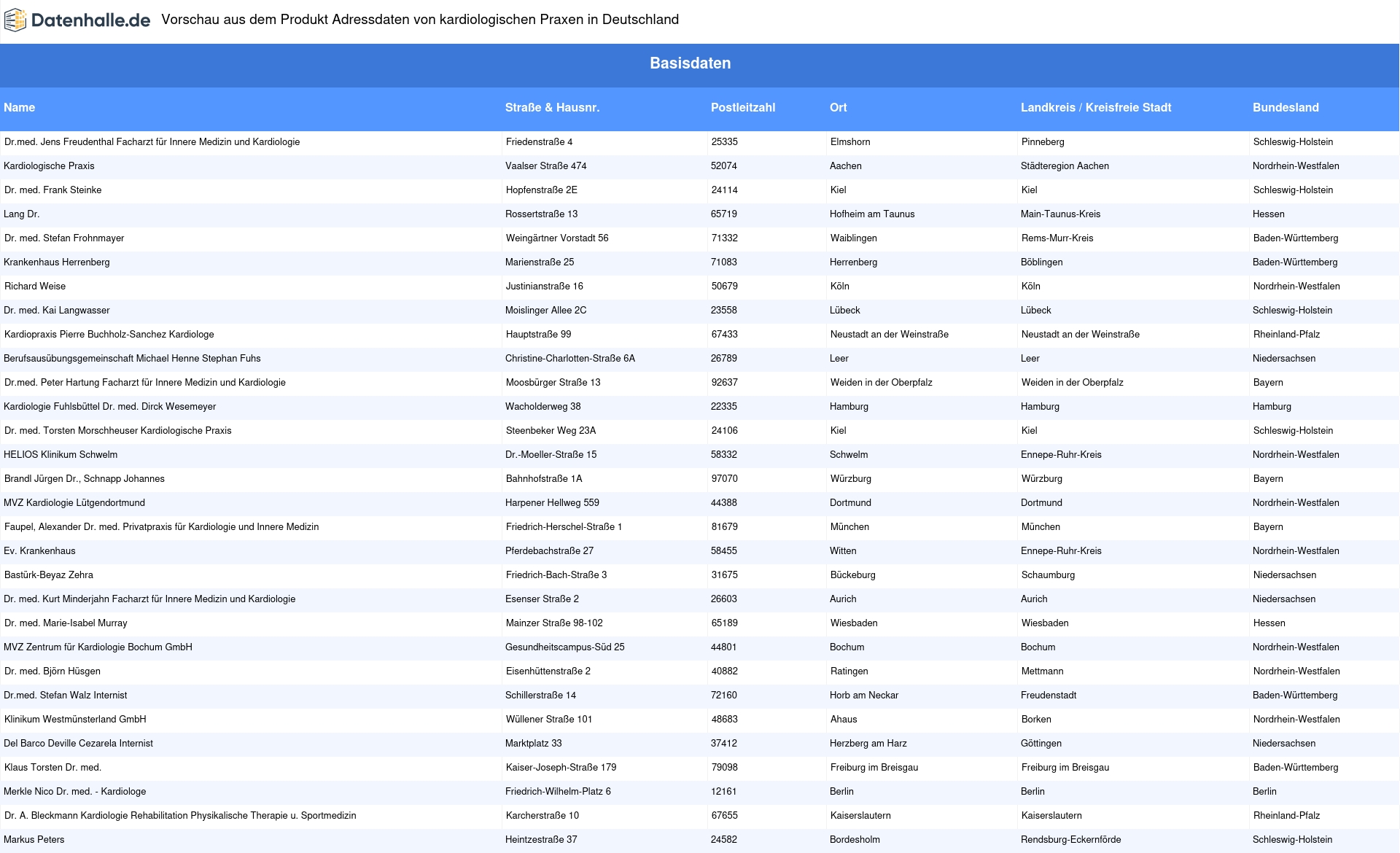Click street Gesundheitscampus-Süd 25

click(x=564, y=647)
